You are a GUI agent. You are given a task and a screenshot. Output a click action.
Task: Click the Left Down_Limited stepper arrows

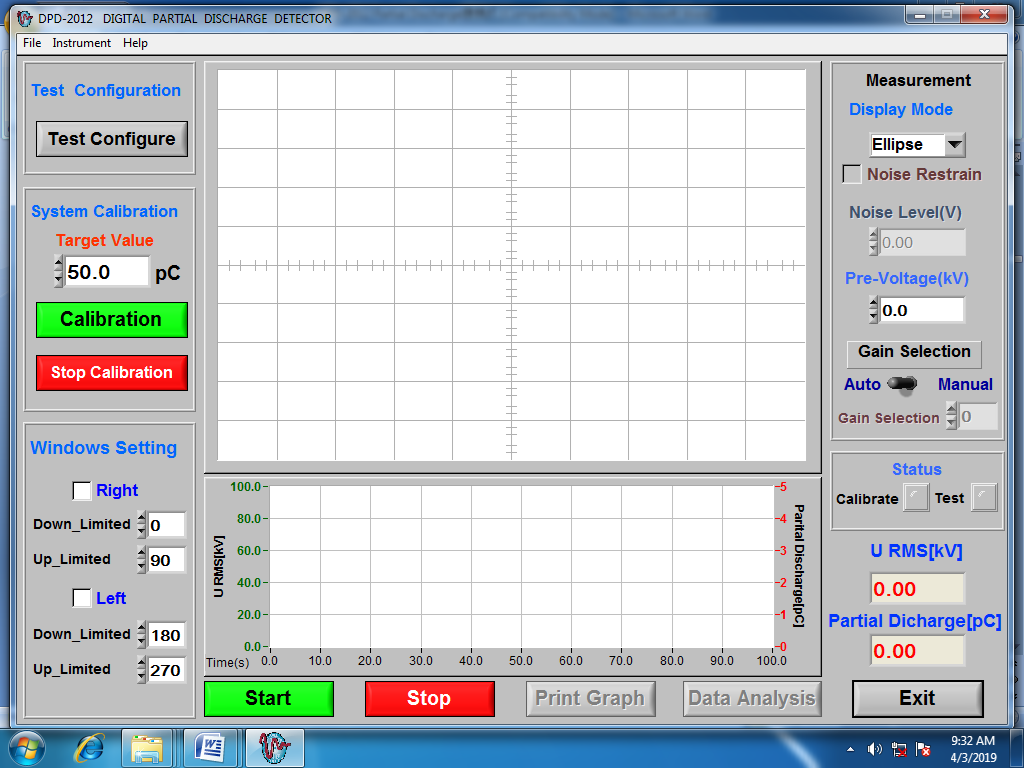pos(142,635)
